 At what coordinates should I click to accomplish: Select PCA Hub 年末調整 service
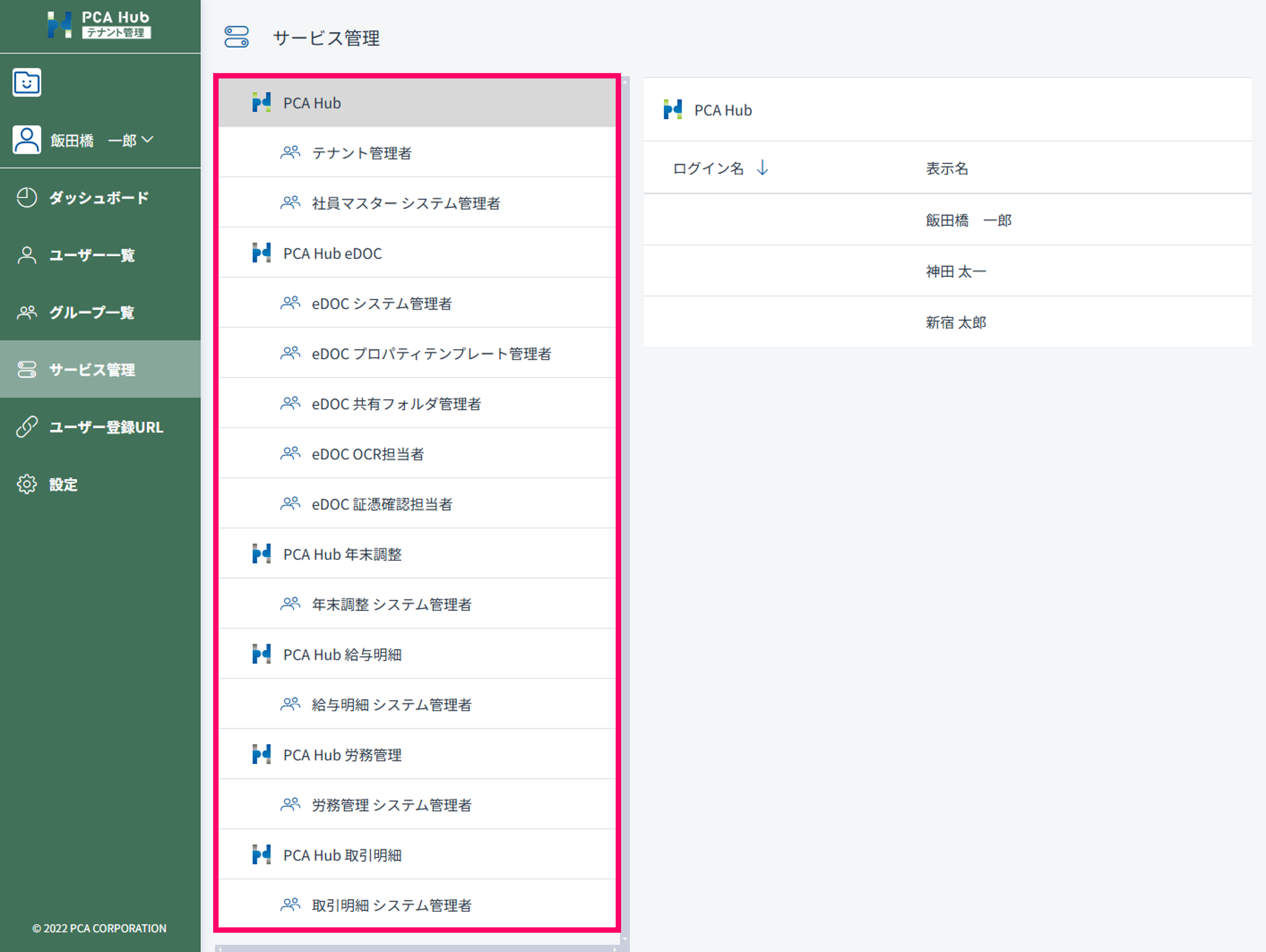point(342,554)
